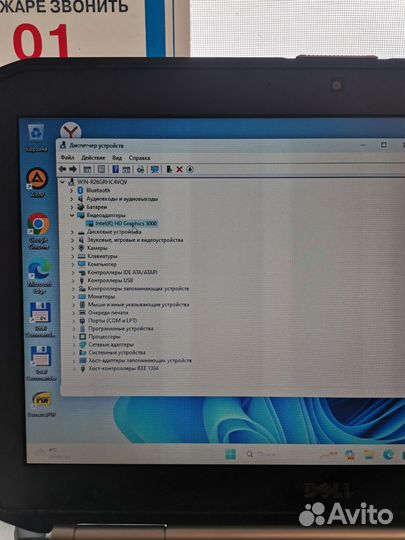Image resolution: width=405 pixels, height=540 pixels.
Task: Select the Компьютер row
Action: coord(102,264)
